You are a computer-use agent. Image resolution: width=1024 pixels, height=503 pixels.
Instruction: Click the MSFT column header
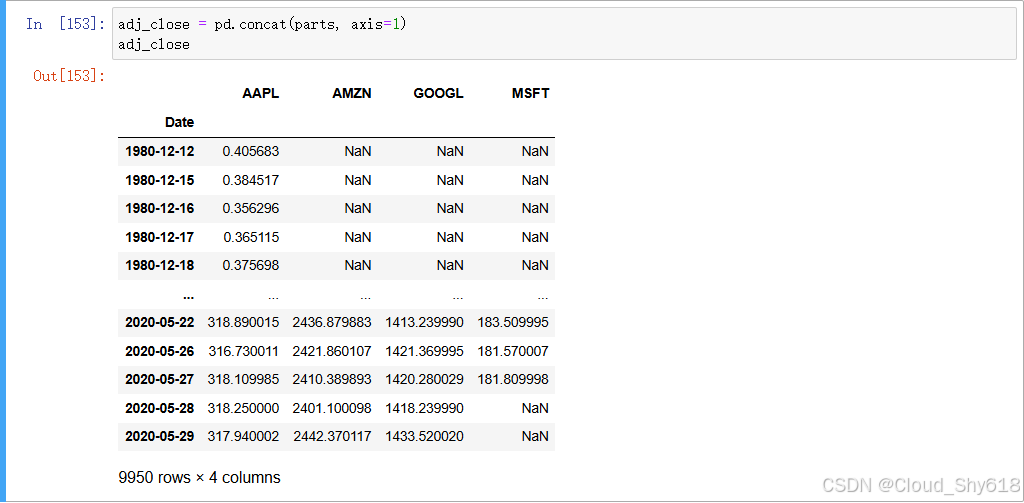coord(530,93)
